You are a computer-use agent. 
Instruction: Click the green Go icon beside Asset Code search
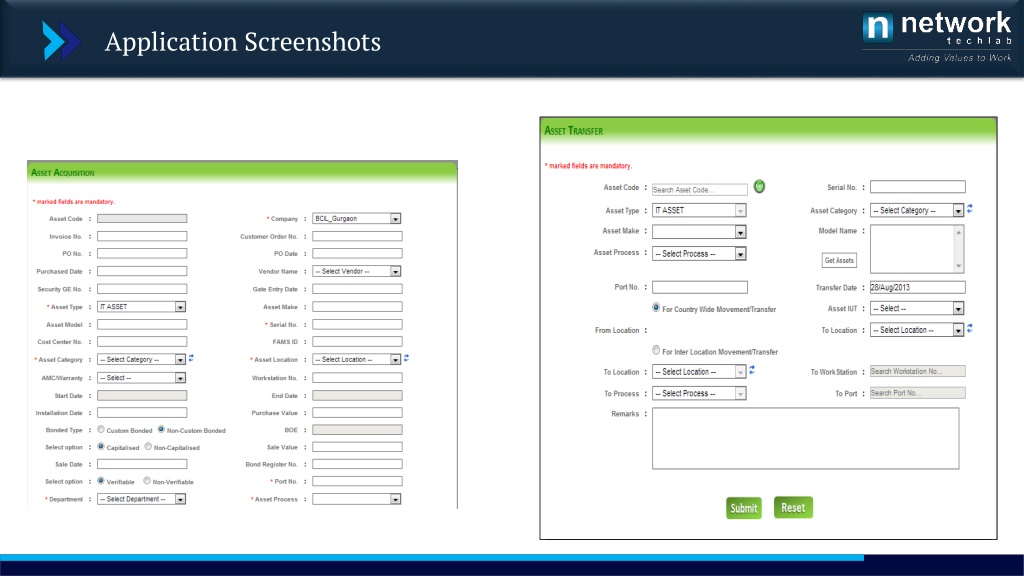pos(759,186)
